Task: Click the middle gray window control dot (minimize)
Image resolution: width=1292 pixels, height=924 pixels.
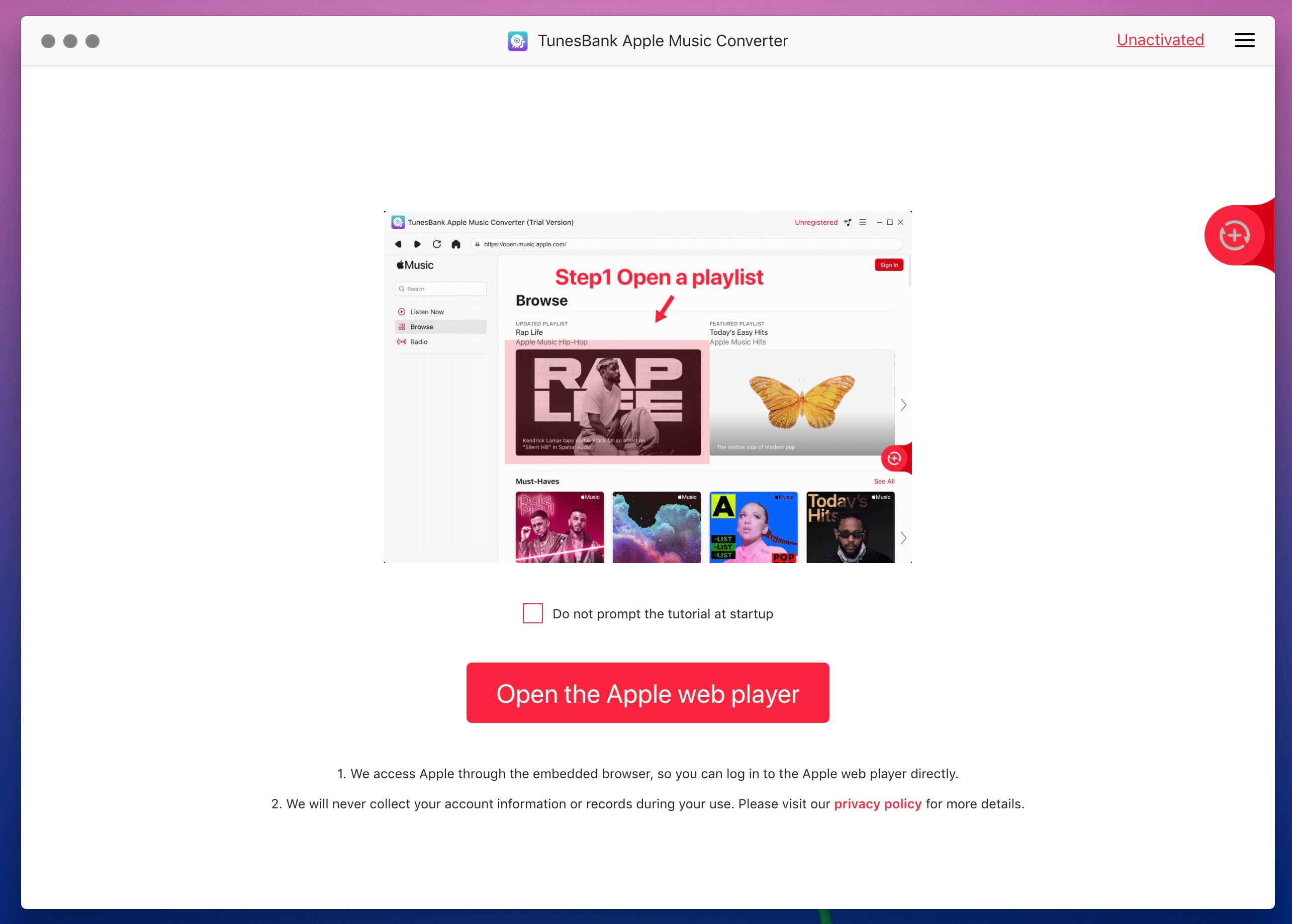Action: click(x=70, y=41)
